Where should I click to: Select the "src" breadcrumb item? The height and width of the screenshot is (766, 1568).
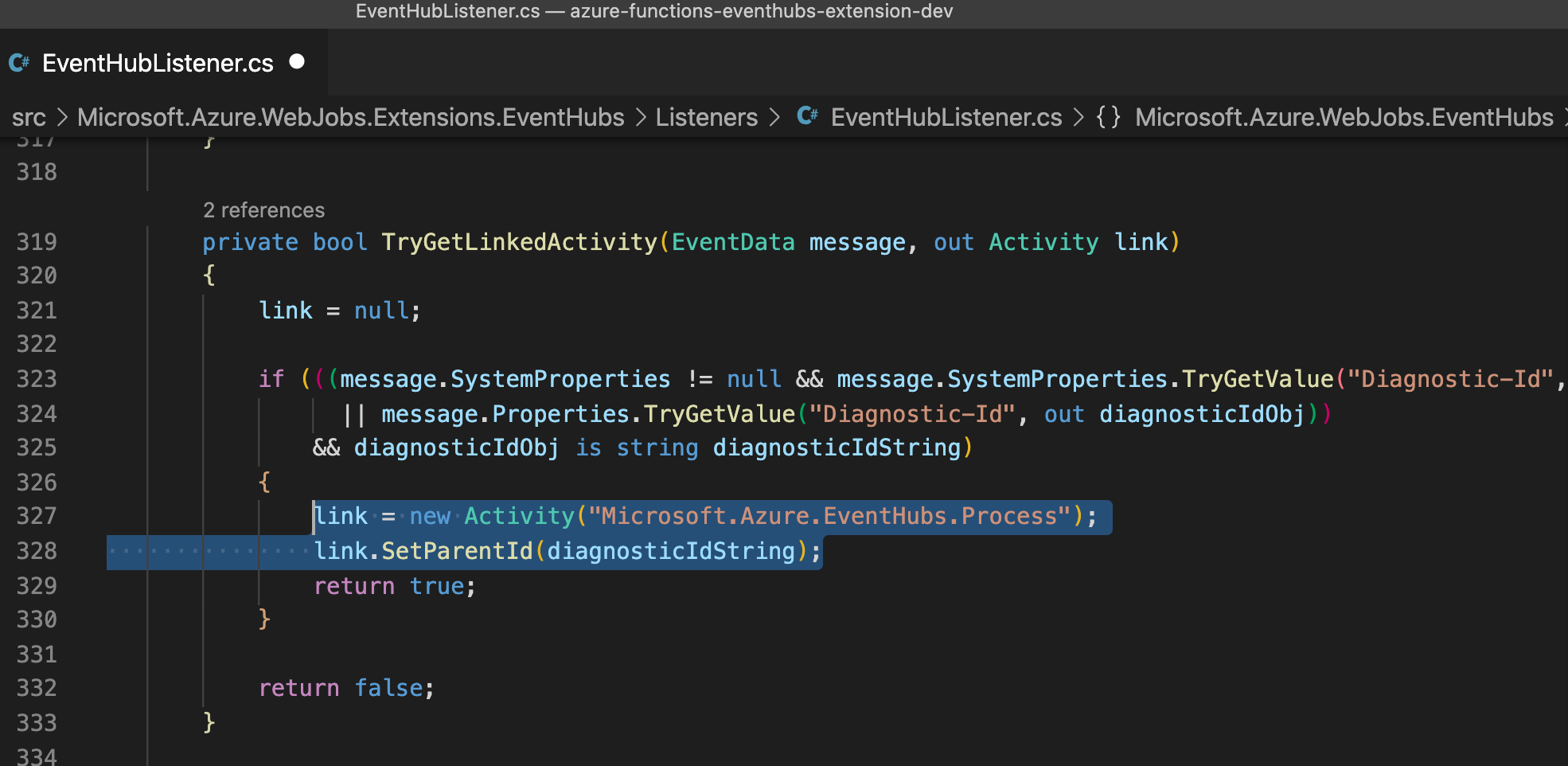pos(29,117)
